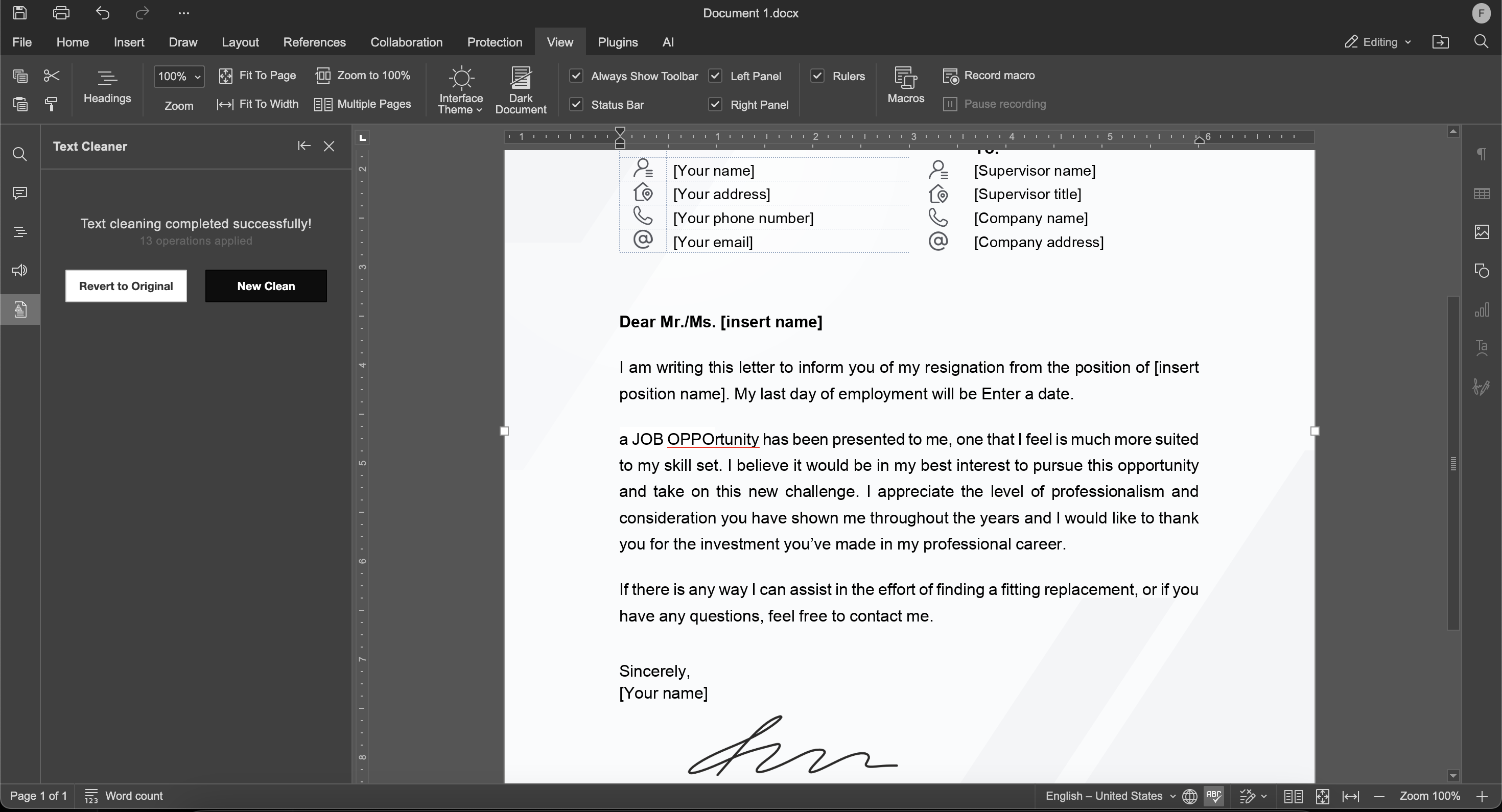
Task: Open the Interface Theme dropdown
Action: (x=460, y=89)
